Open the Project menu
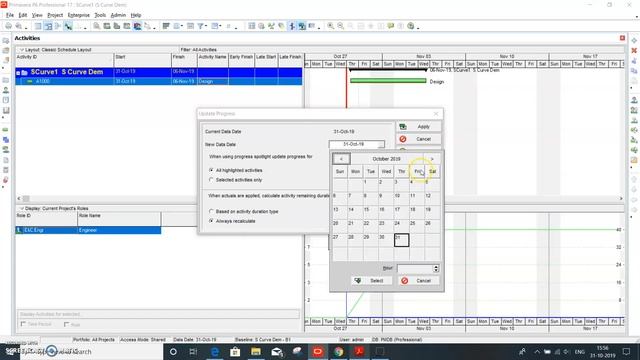The image size is (640, 360). pos(55,15)
